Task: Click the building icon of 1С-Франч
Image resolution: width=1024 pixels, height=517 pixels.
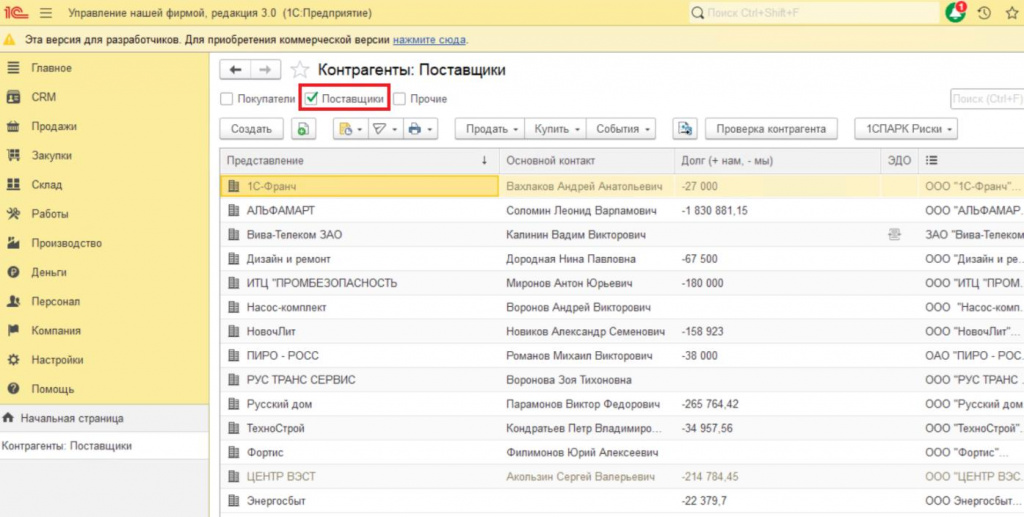Action: coord(234,186)
